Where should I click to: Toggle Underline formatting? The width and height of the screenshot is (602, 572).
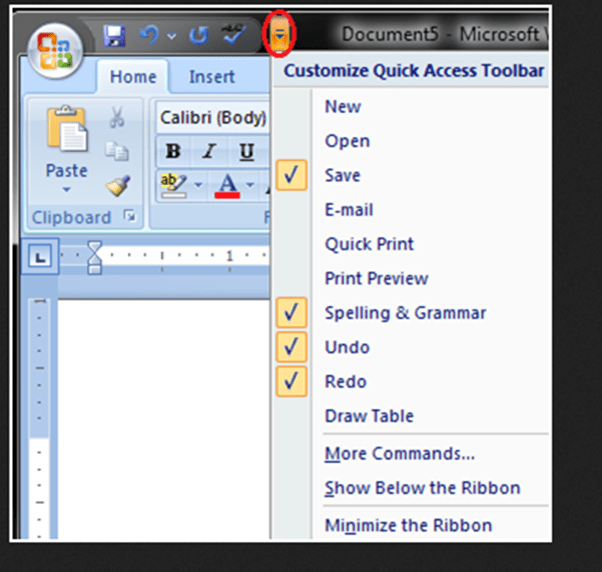click(x=246, y=151)
